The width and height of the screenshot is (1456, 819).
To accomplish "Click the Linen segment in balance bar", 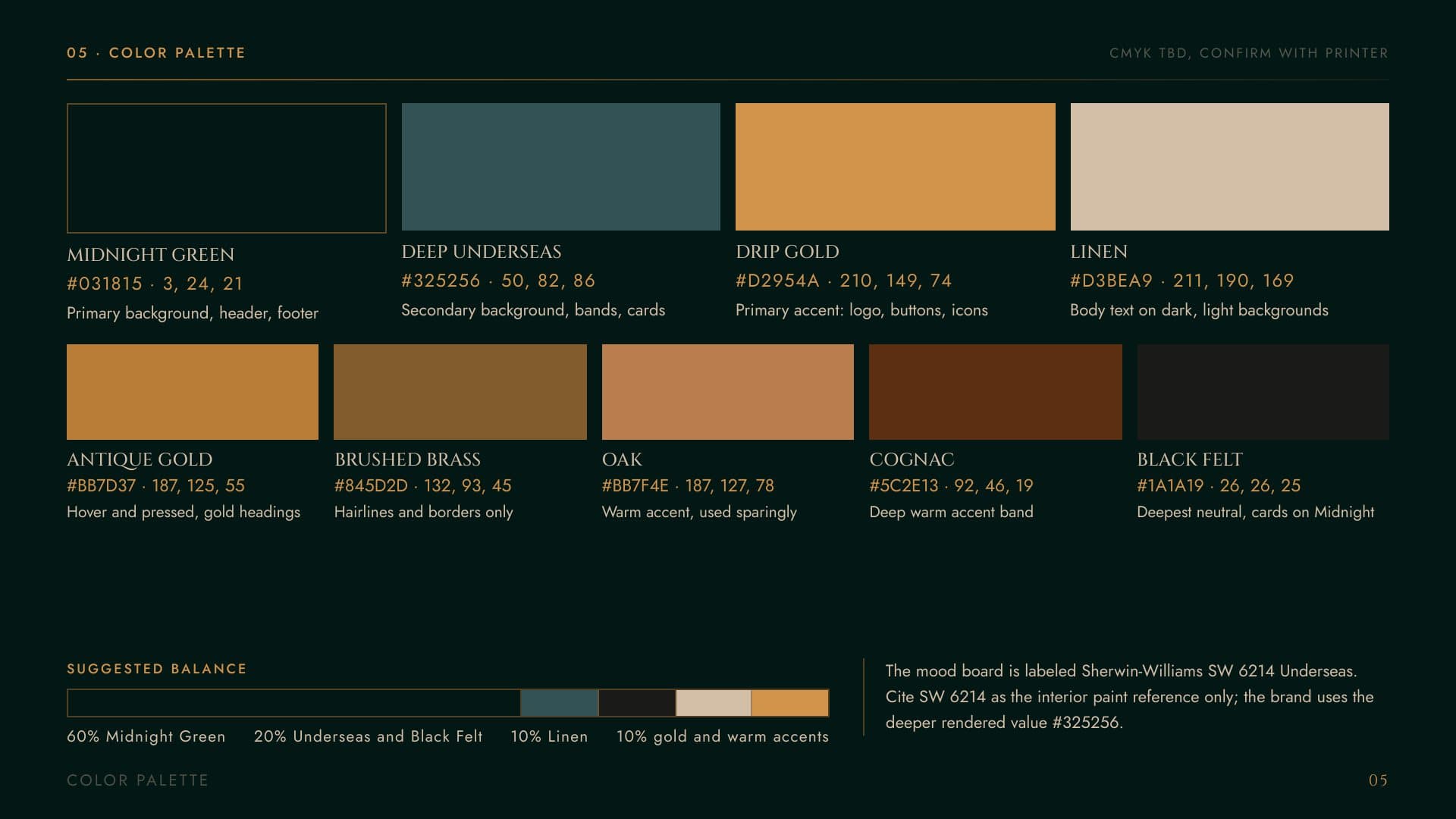I will pos(714,703).
